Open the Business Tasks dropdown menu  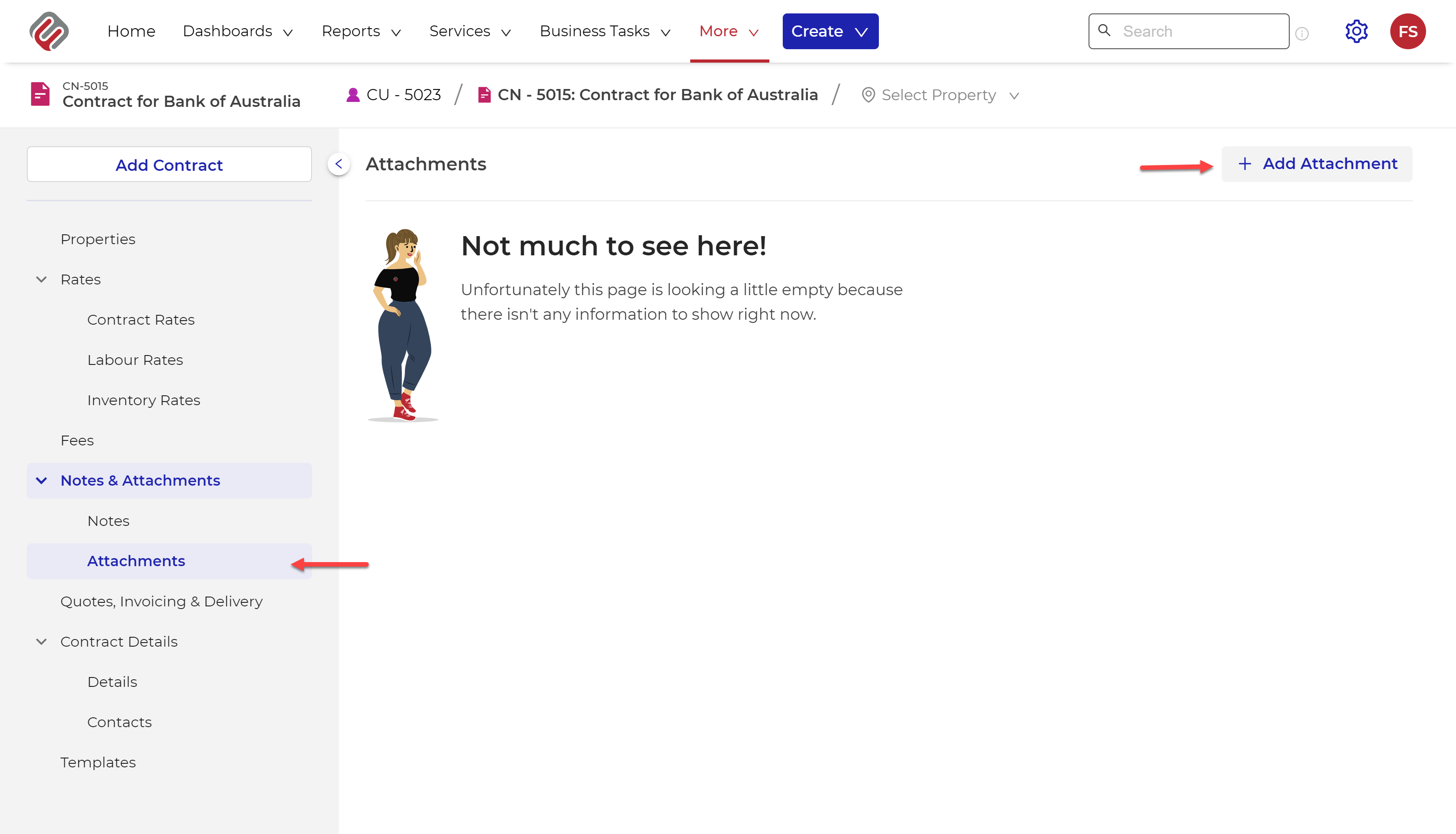tap(605, 31)
